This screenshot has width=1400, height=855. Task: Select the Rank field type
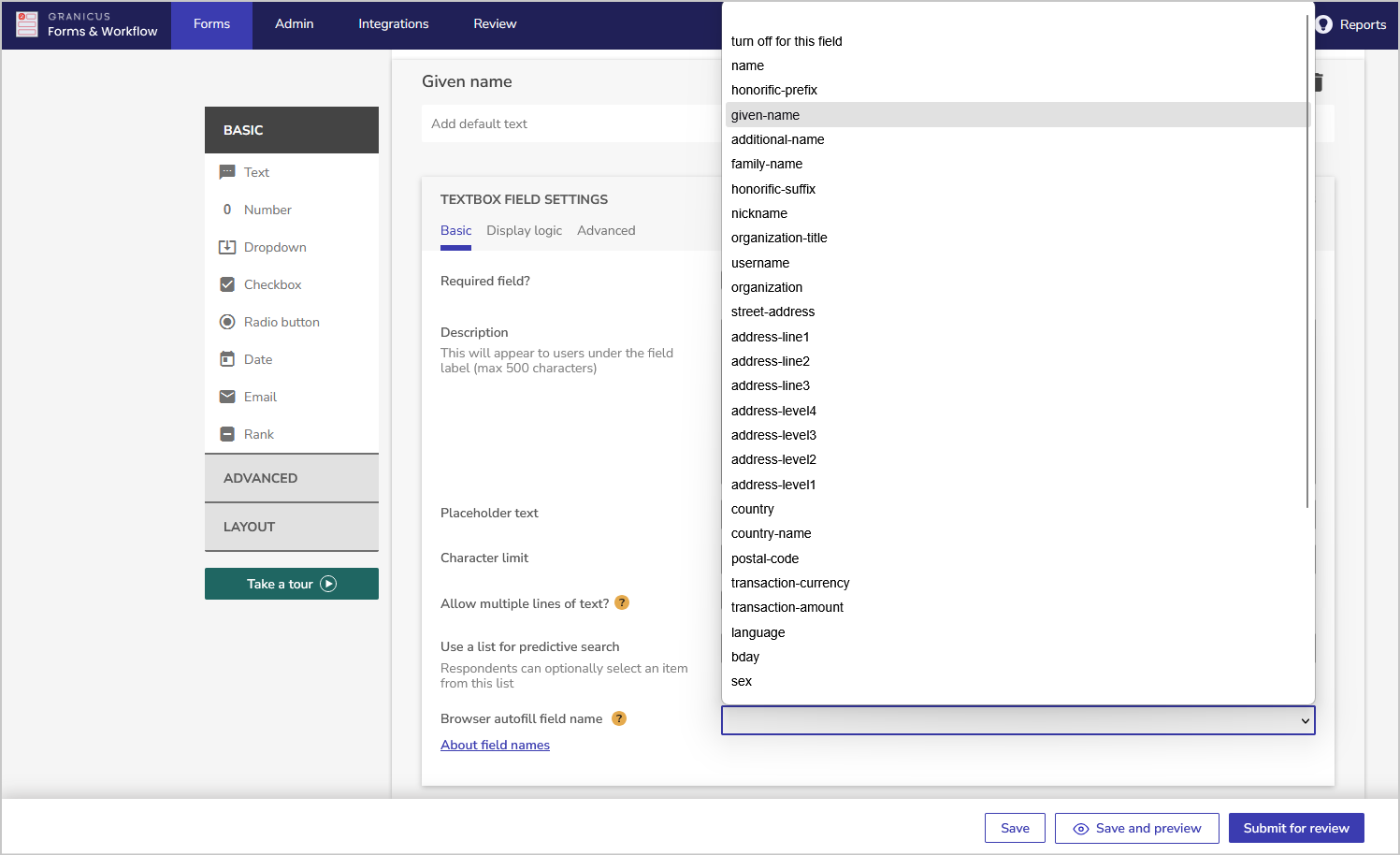tap(259, 434)
